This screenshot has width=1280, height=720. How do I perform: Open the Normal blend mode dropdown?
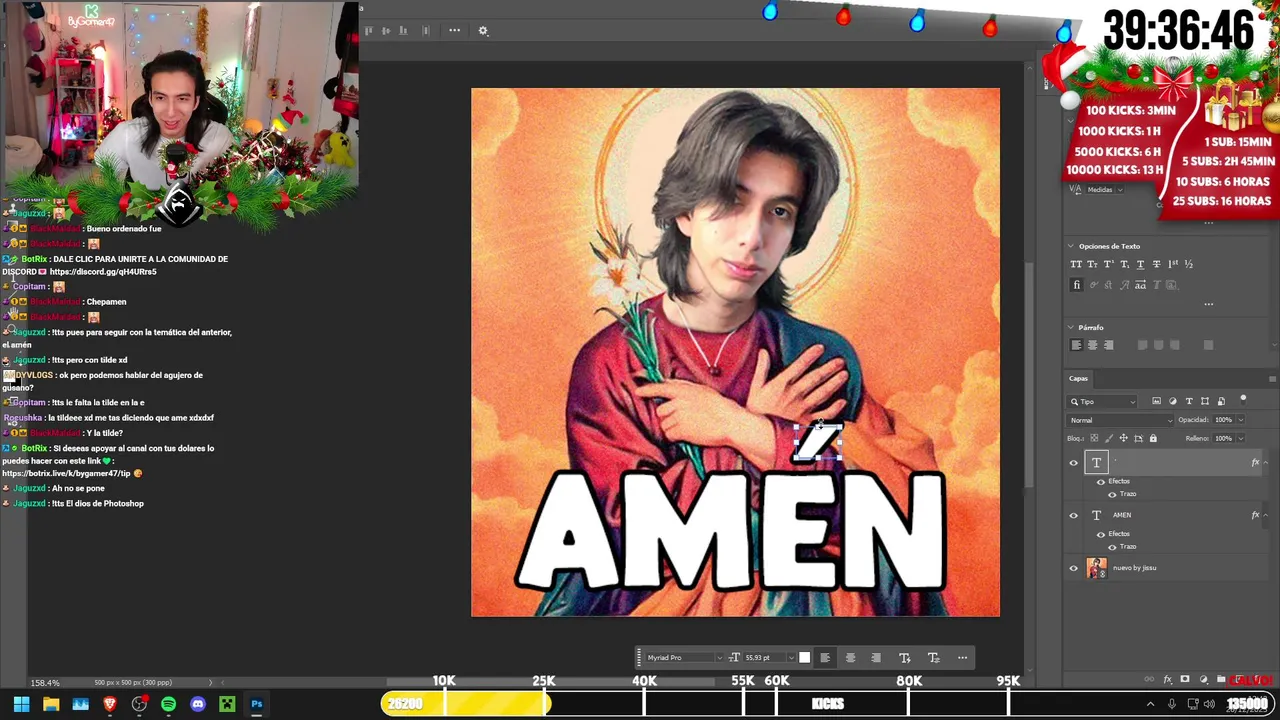pyautogui.click(x=1119, y=420)
